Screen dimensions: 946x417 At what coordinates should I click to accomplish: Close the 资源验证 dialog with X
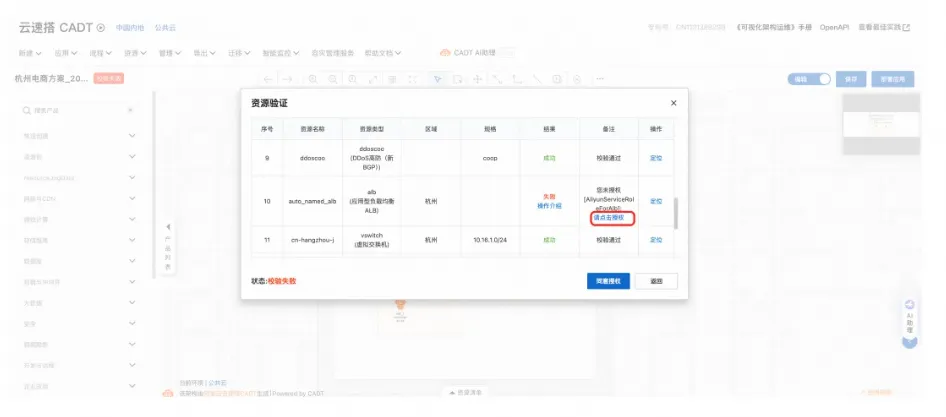point(673,103)
